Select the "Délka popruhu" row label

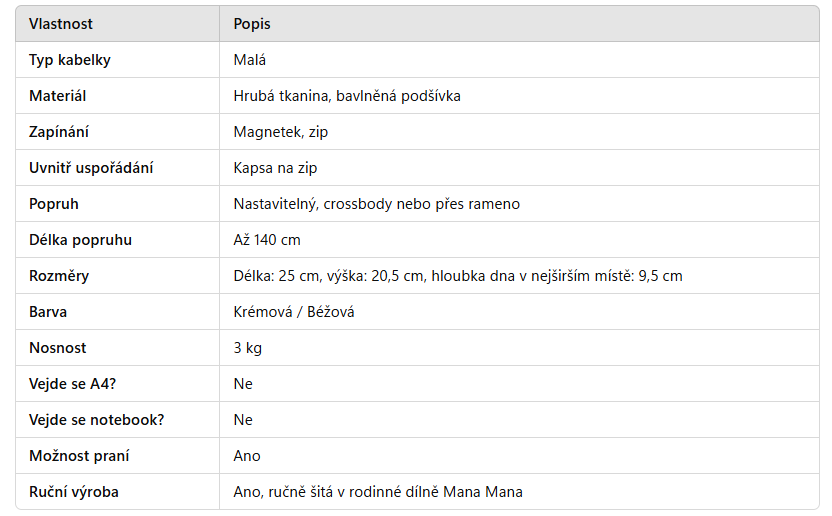point(80,240)
